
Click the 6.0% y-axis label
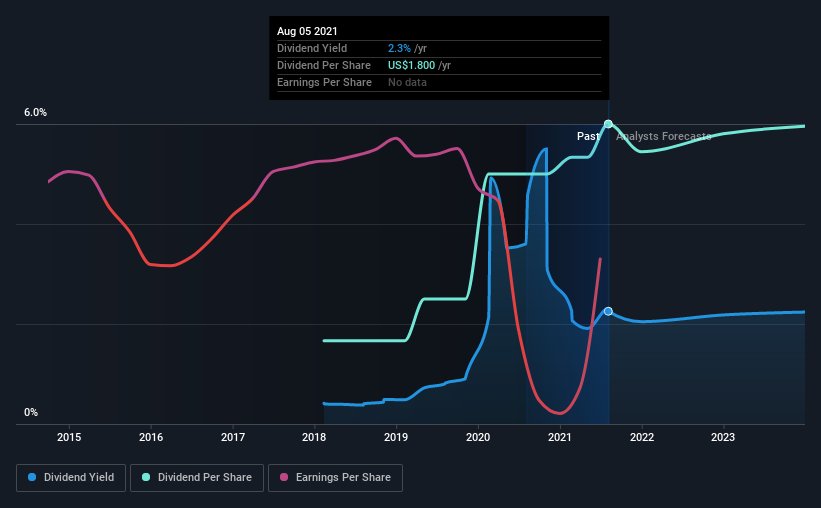point(35,113)
